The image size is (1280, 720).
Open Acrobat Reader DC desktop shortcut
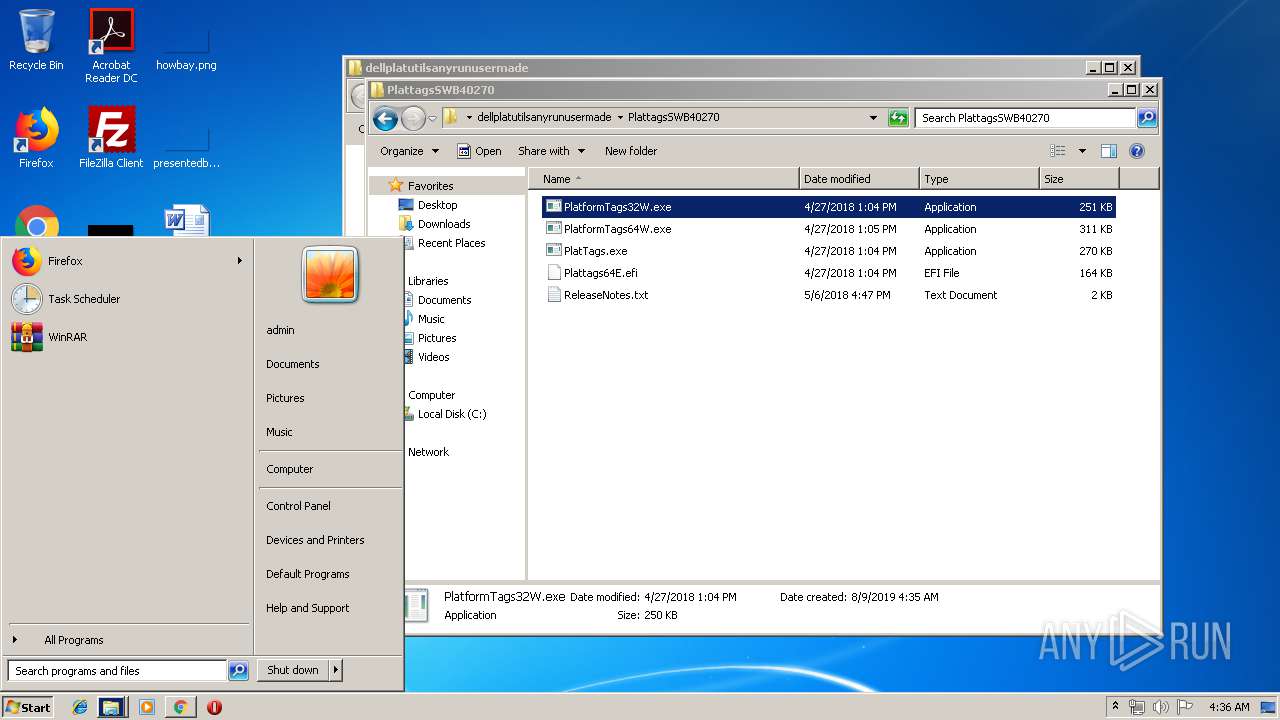tap(111, 45)
